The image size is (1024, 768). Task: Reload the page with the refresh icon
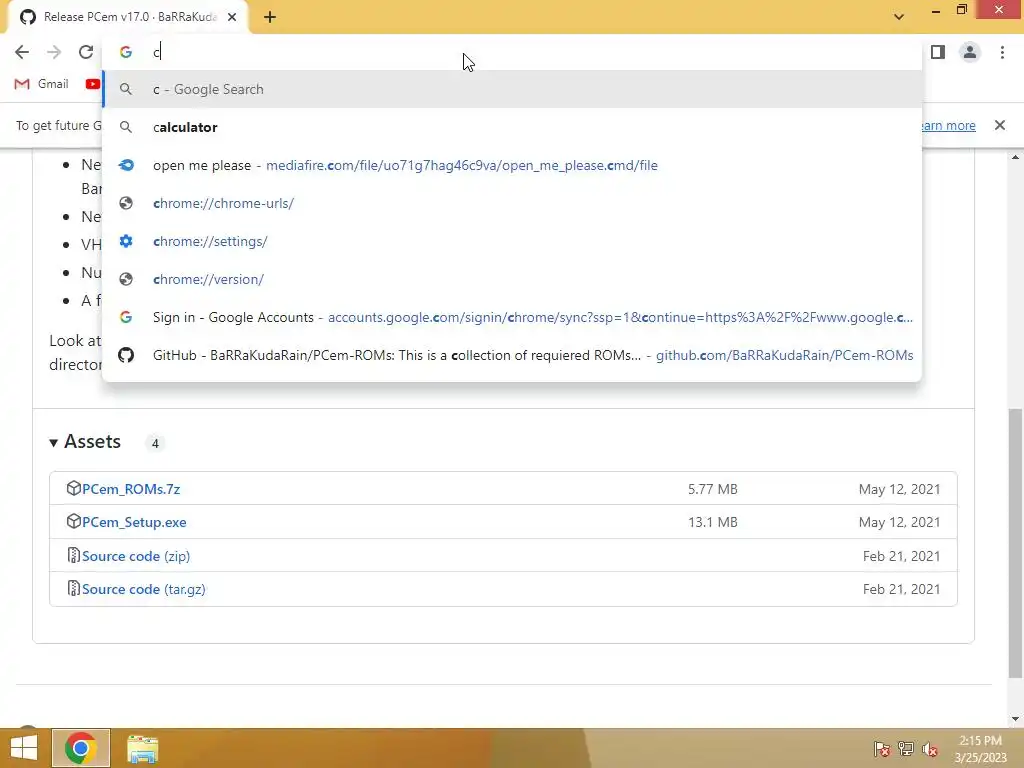coord(86,52)
